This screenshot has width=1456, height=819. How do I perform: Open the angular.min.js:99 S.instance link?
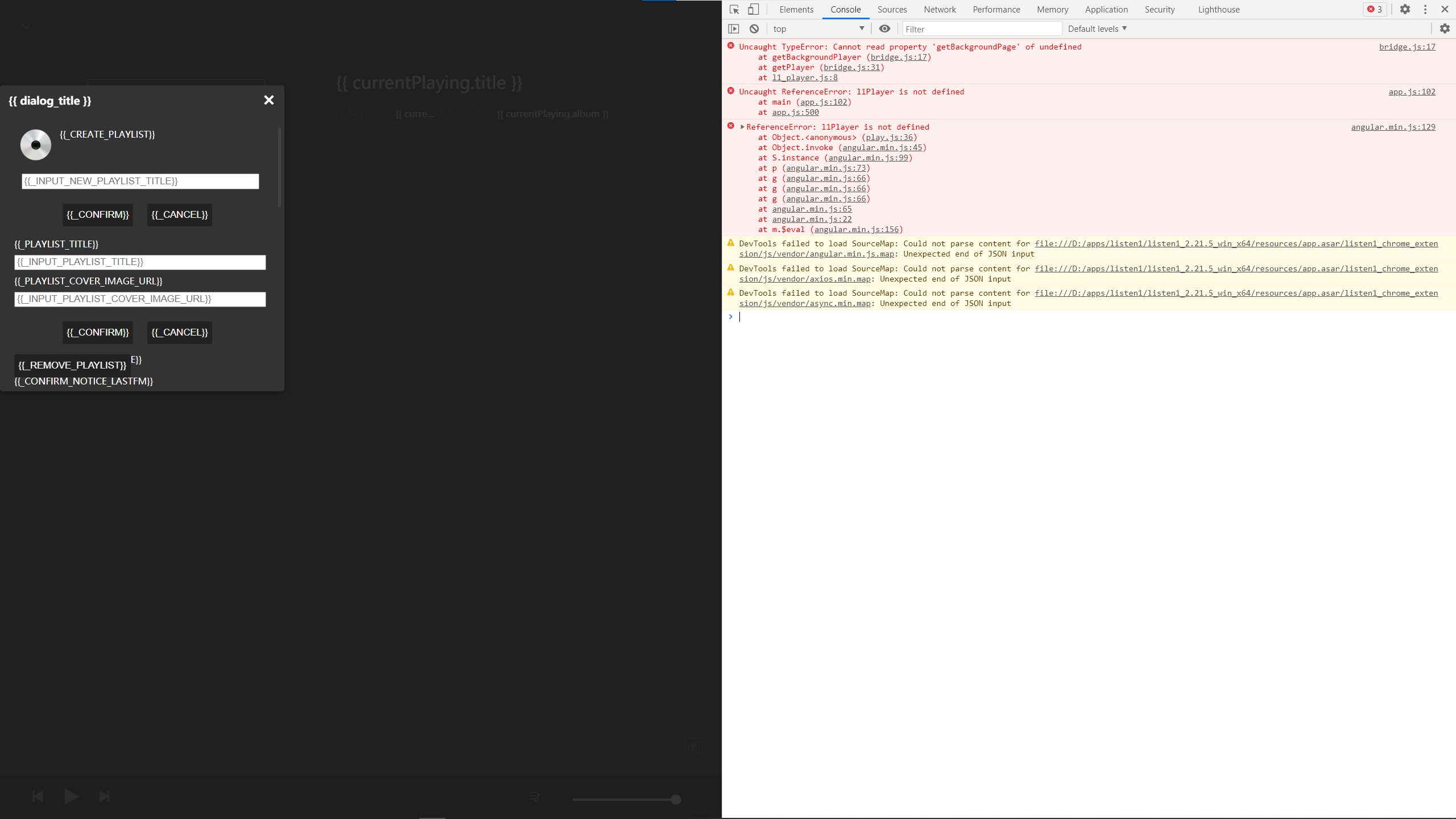point(868,158)
